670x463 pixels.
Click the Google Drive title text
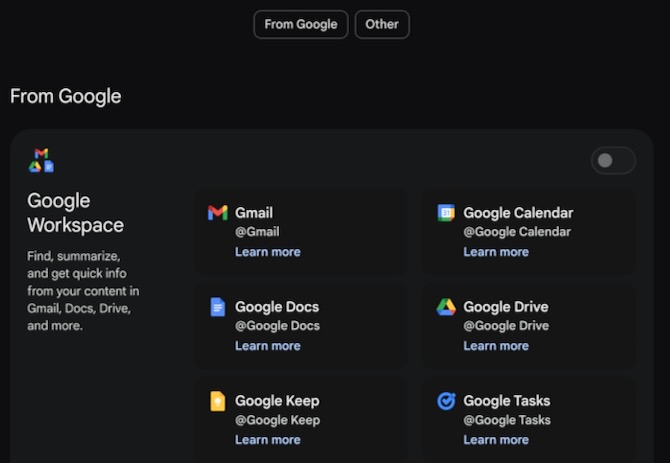coord(506,307)
